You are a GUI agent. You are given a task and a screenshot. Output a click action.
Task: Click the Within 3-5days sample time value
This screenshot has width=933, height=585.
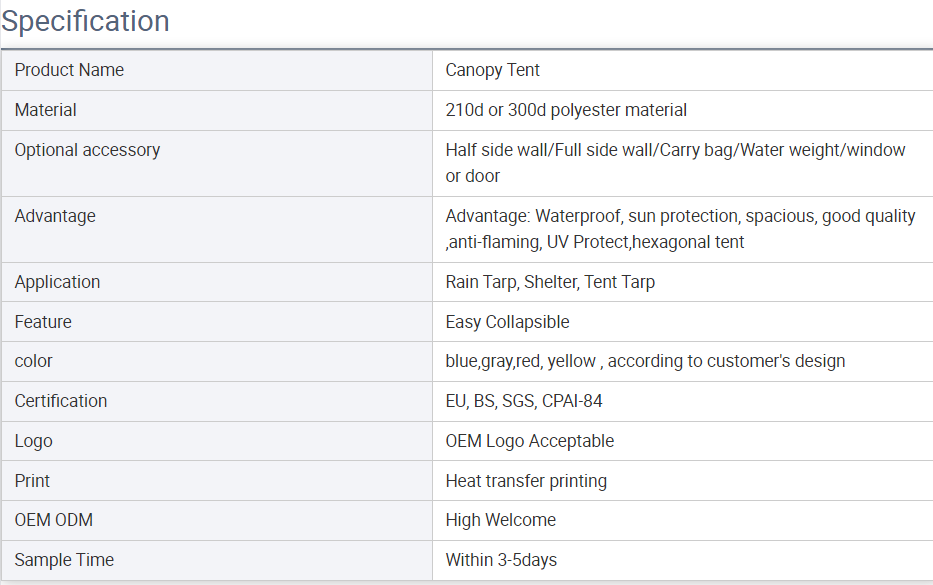501,560
